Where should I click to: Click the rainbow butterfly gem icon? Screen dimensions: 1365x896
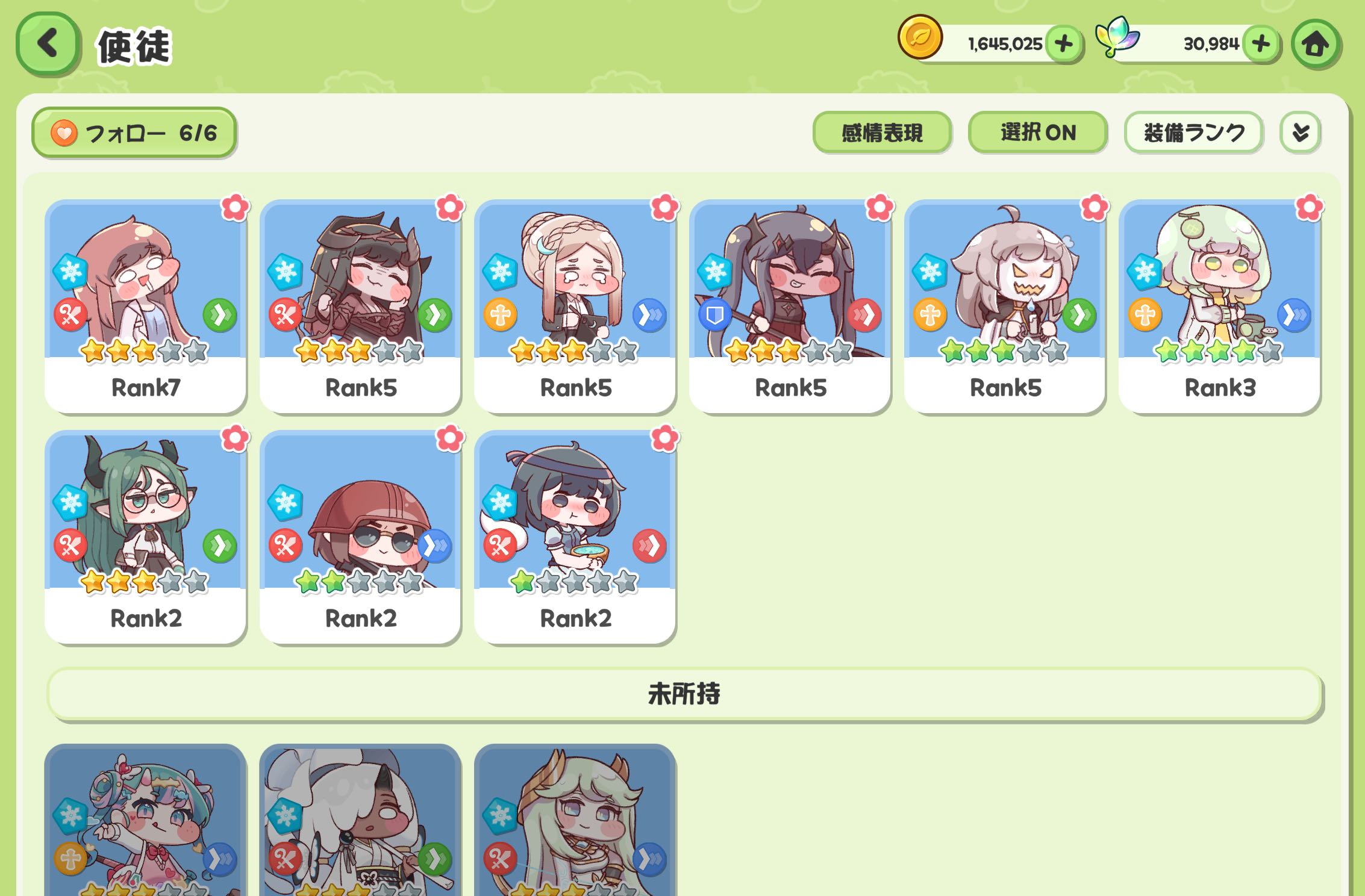[1117, 37]
